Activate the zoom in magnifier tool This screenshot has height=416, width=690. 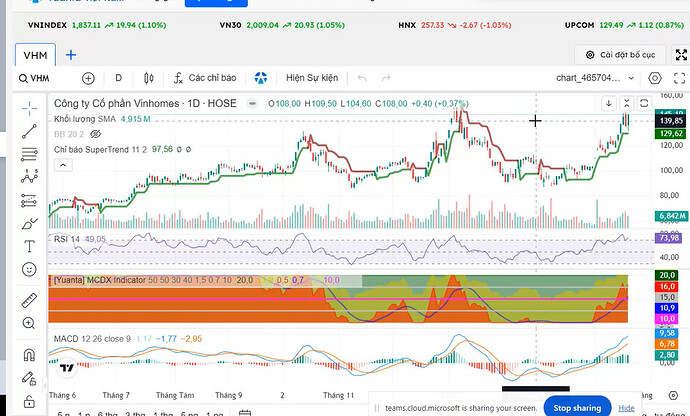pyautogui.click(x=29, y=323)
